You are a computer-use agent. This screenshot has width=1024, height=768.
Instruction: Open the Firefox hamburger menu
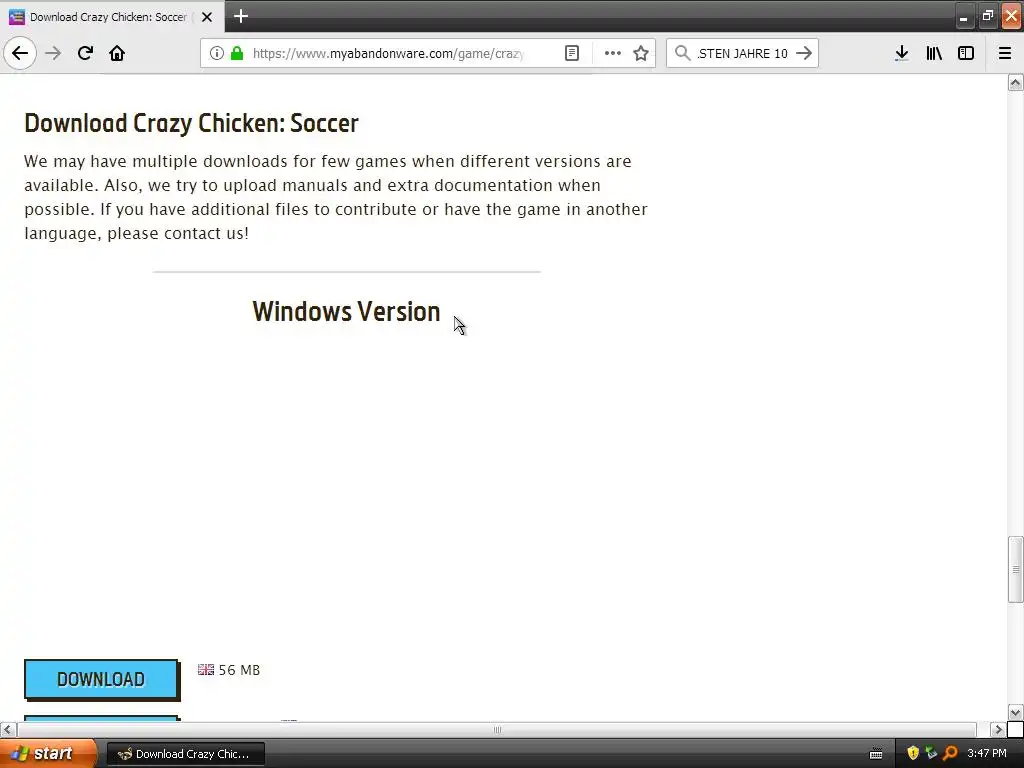(x=1005, y=53)
